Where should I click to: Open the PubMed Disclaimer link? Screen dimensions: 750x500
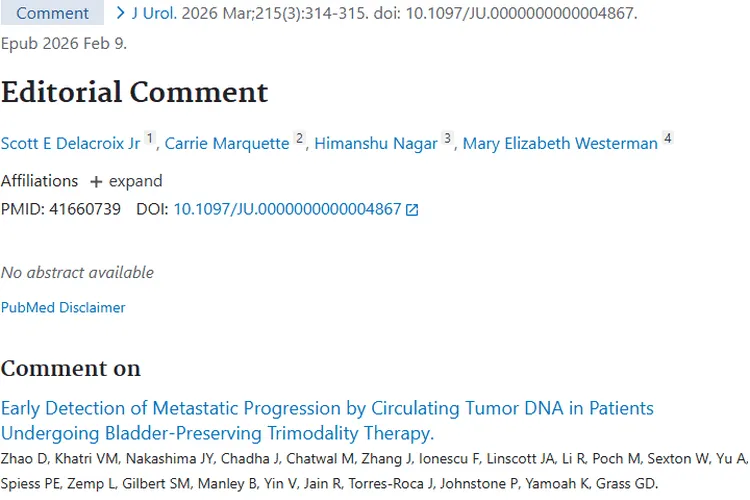63,307
